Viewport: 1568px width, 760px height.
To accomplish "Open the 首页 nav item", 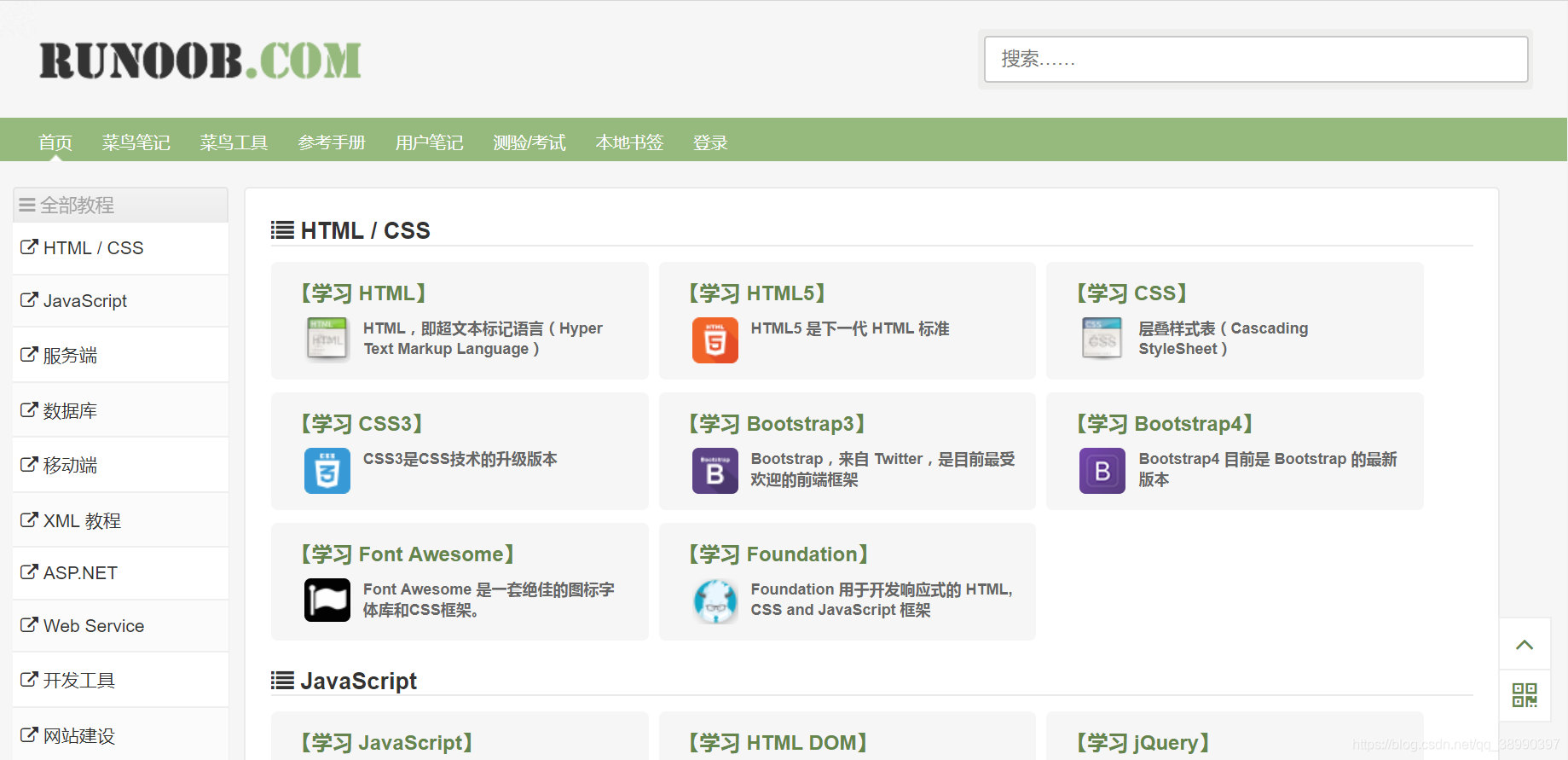I will point(55,142).
